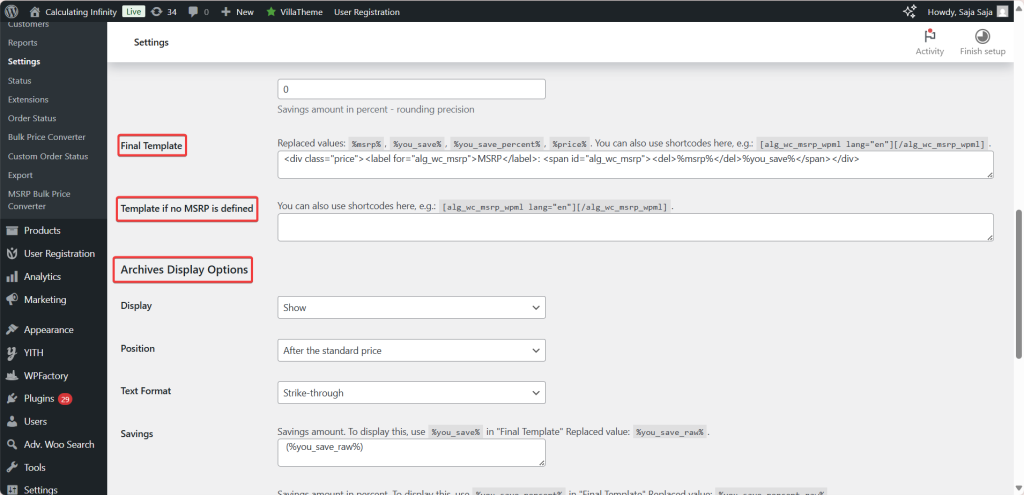This screenshot has height=495, width=1024.
Task: Open the Display dropdown set to Show
Action: 411,308
